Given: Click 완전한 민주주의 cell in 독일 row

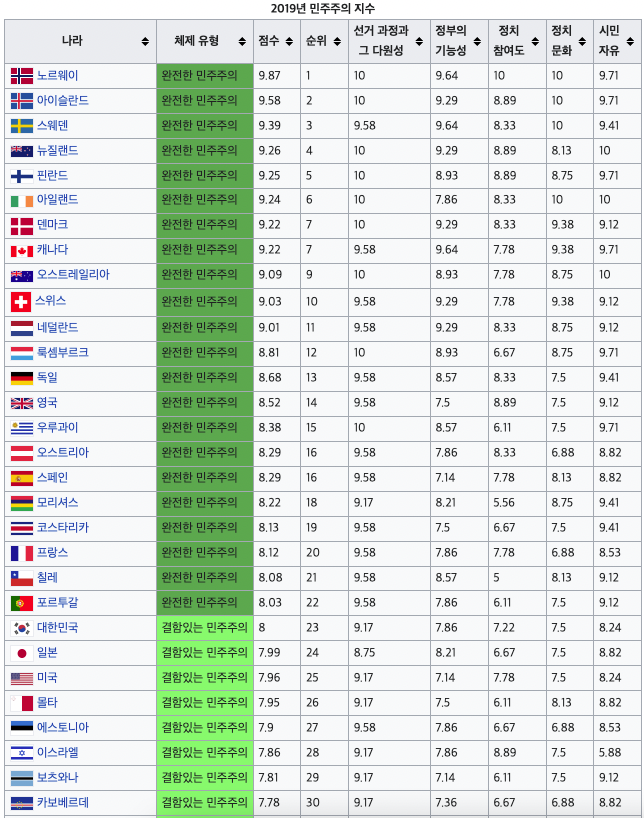Looking at the screenshot, I should 205,378.
